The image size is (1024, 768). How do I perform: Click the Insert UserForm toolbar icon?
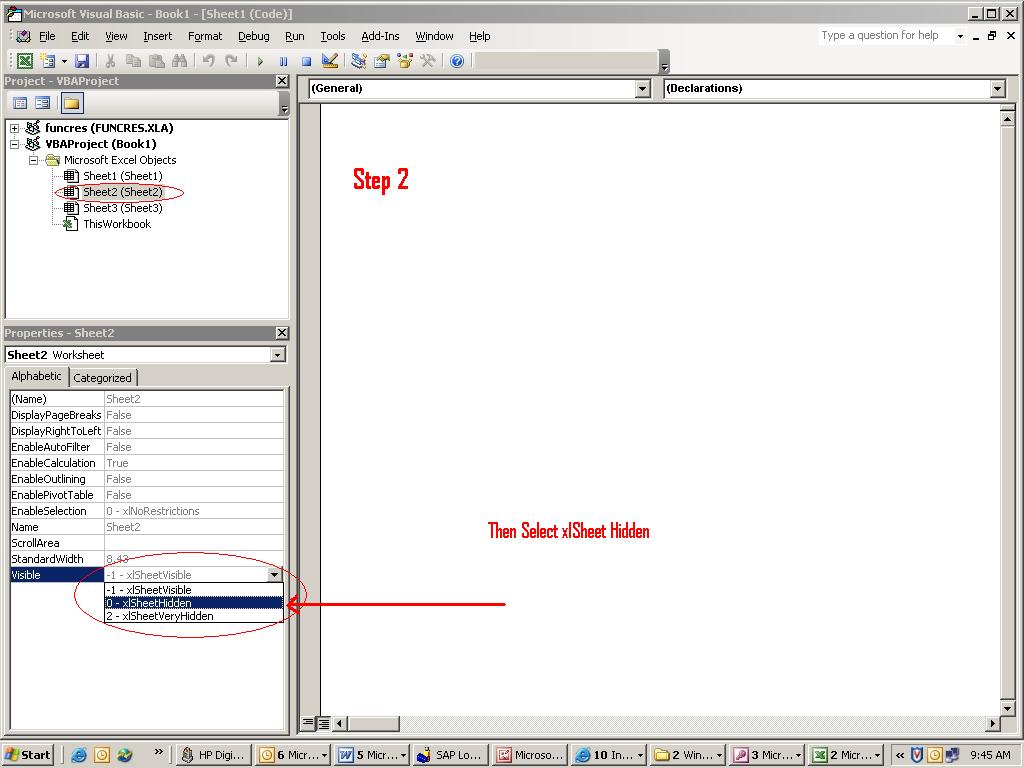[x=47, y=61]
